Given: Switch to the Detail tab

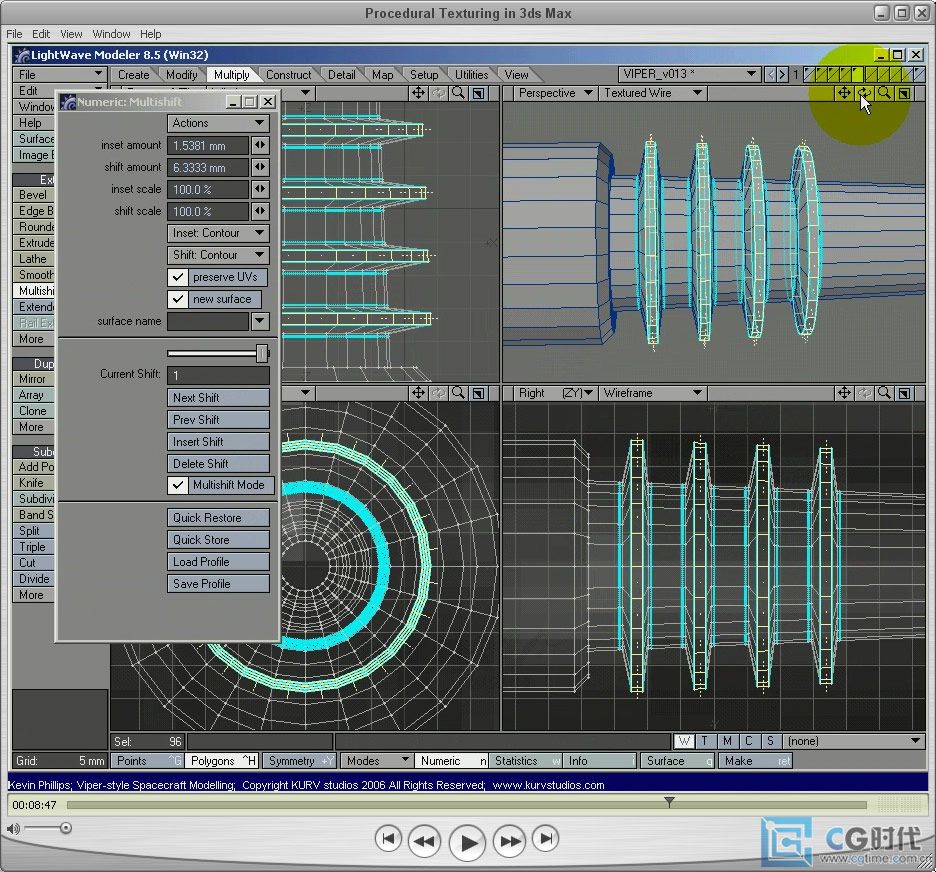Looking at the screenshot, I should pyautogui.click(x=341, y=75).
